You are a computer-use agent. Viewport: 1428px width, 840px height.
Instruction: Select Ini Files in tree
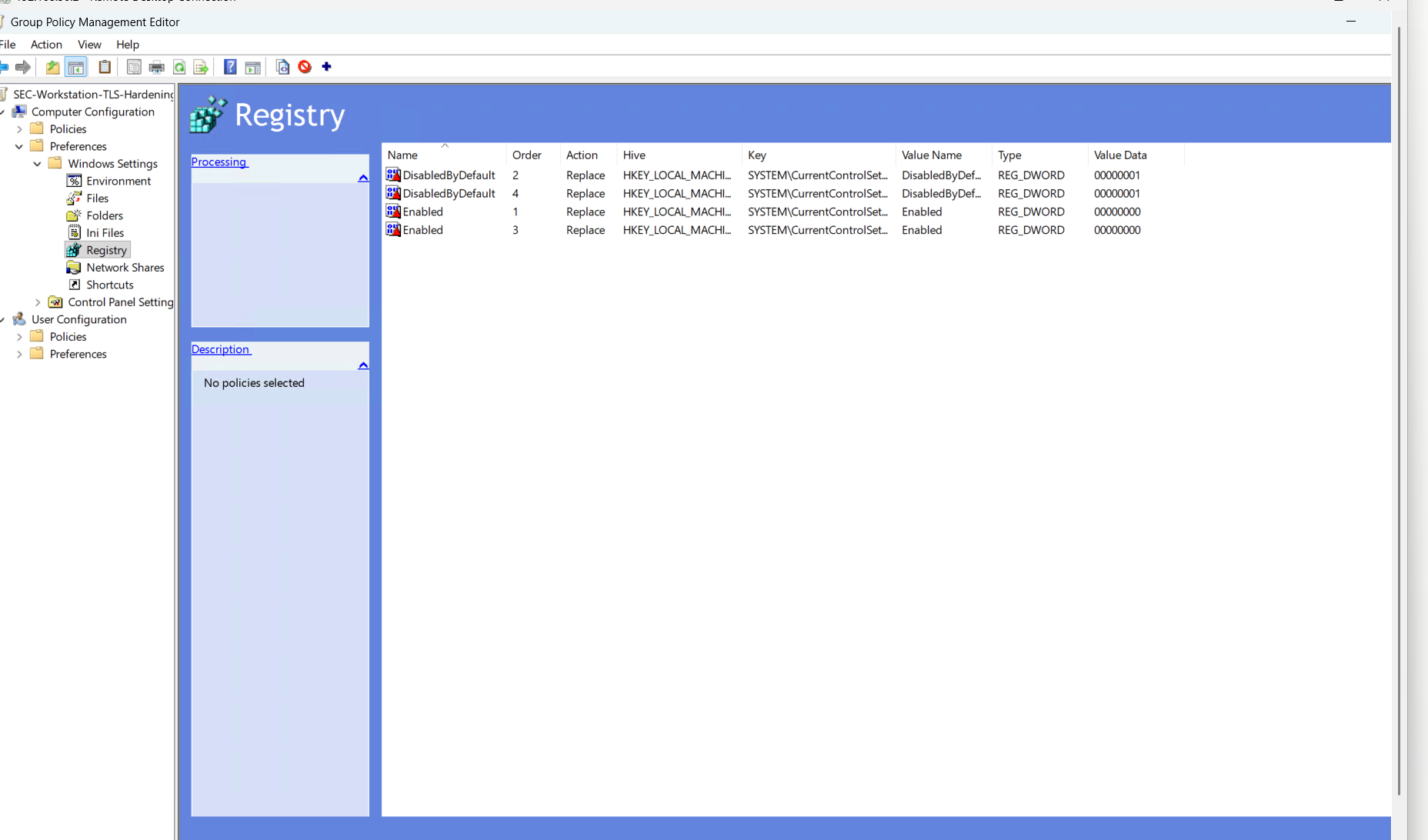(x=105, y=233)
